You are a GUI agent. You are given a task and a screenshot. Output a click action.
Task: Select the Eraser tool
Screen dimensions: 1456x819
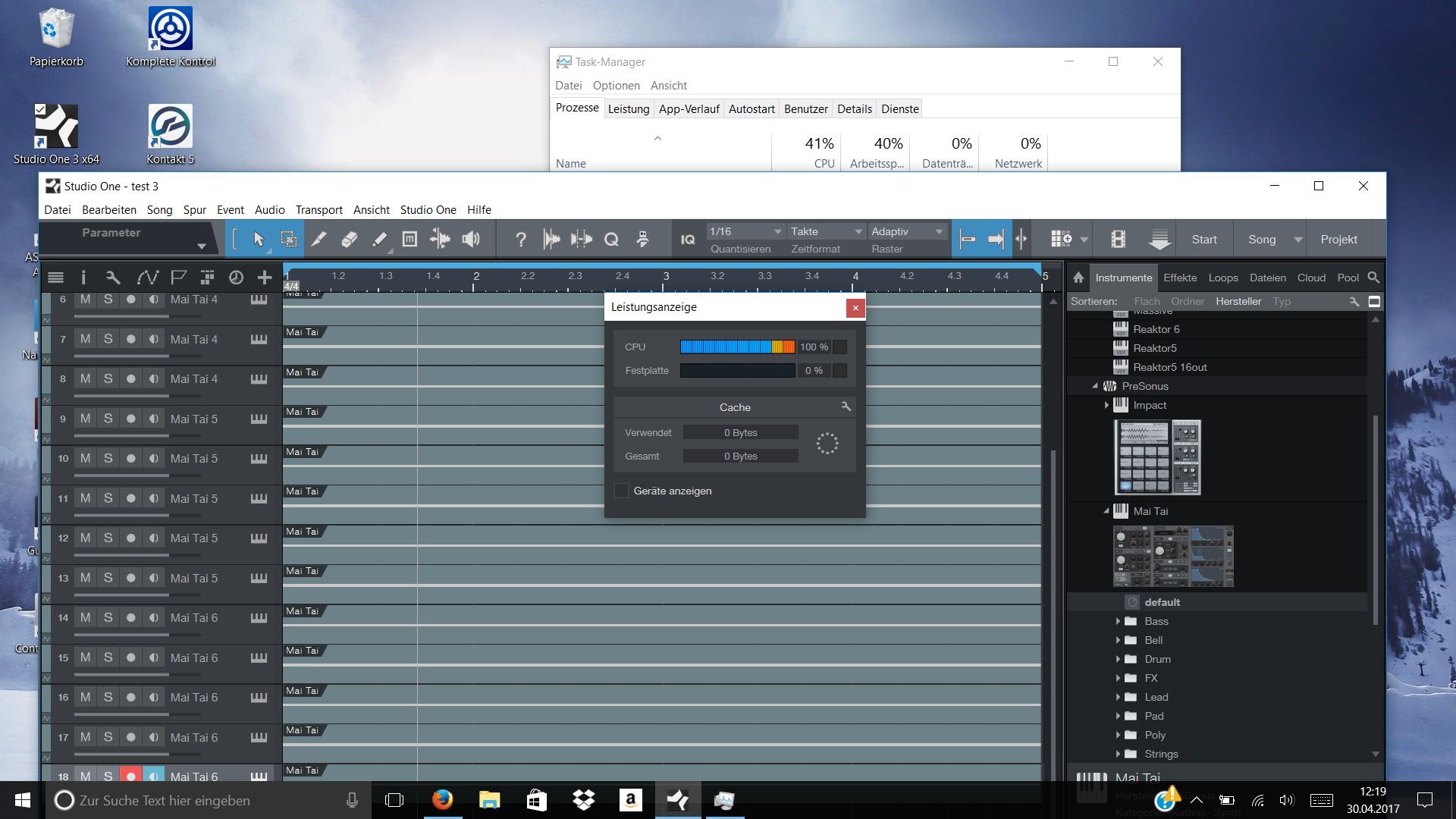(x=349, y=240)
